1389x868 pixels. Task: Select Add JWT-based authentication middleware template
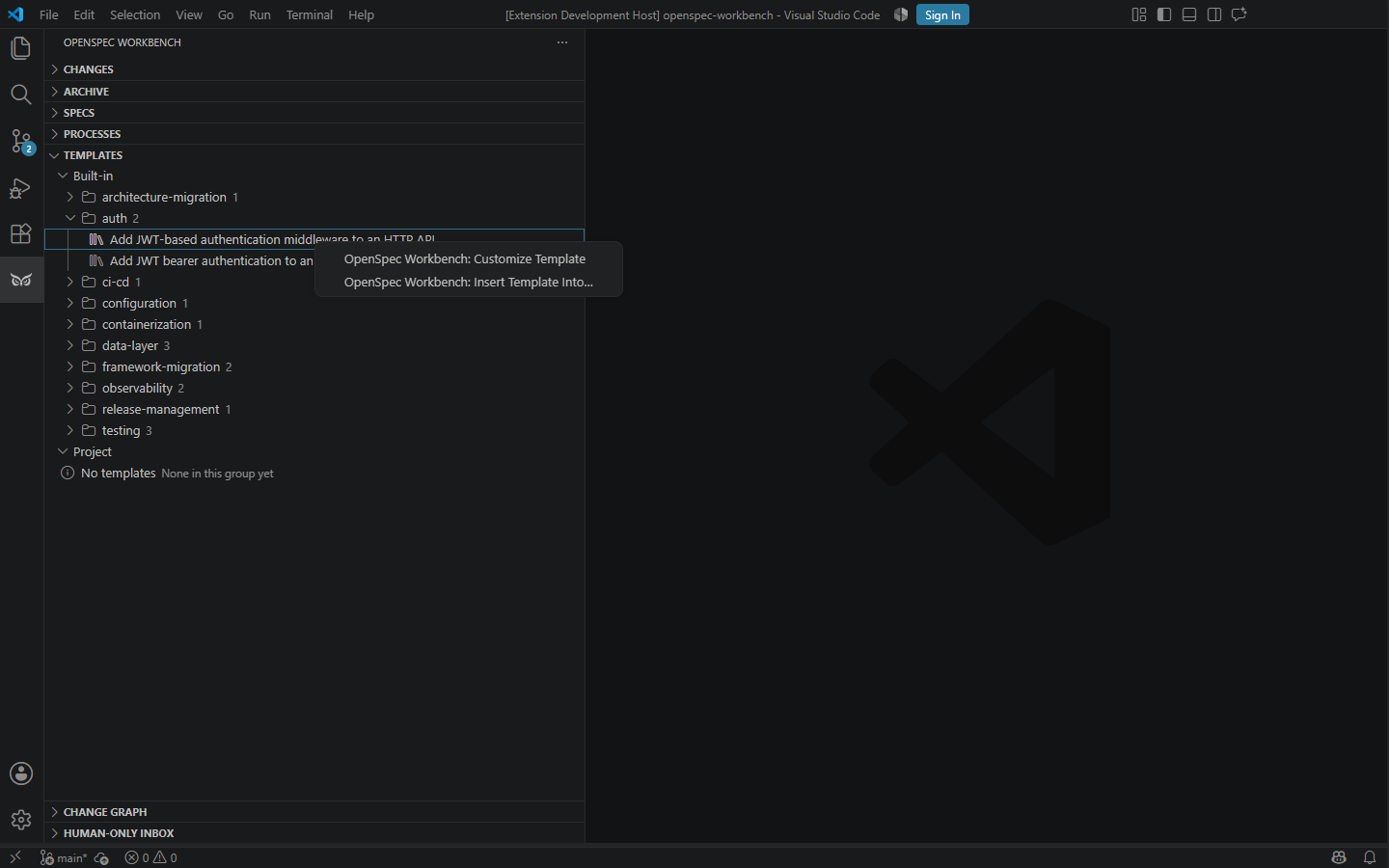[314, 239]
